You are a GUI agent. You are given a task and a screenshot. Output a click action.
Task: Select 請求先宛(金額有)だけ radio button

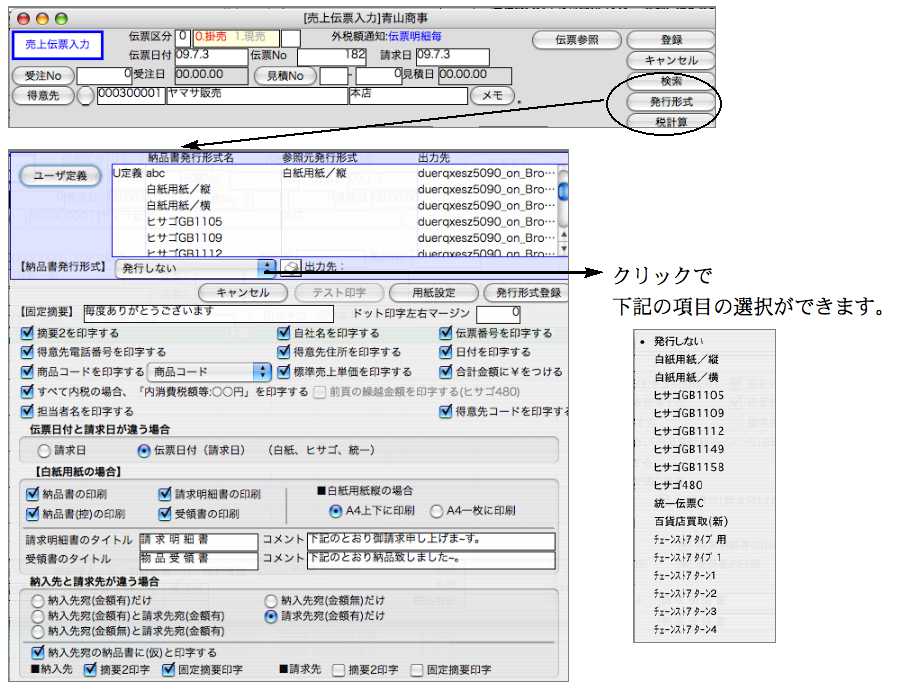click(270, 616)
